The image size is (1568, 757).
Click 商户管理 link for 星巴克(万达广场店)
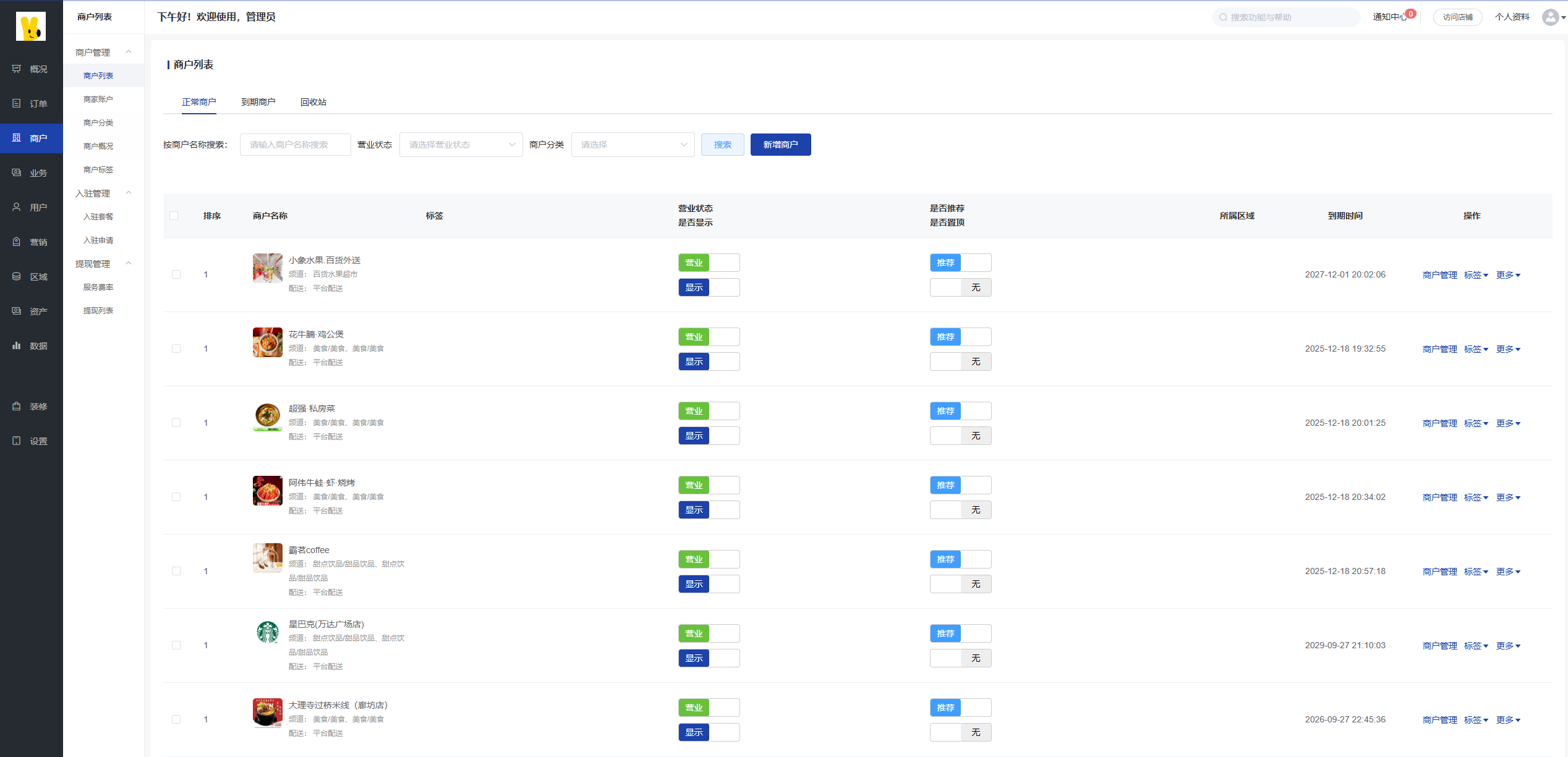point(1439,646)
